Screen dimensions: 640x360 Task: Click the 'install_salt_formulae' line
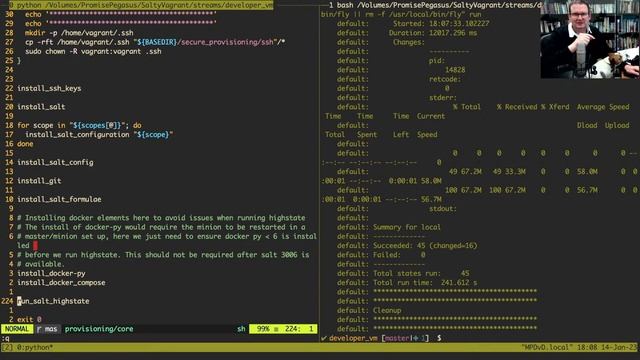pos(59,199)
